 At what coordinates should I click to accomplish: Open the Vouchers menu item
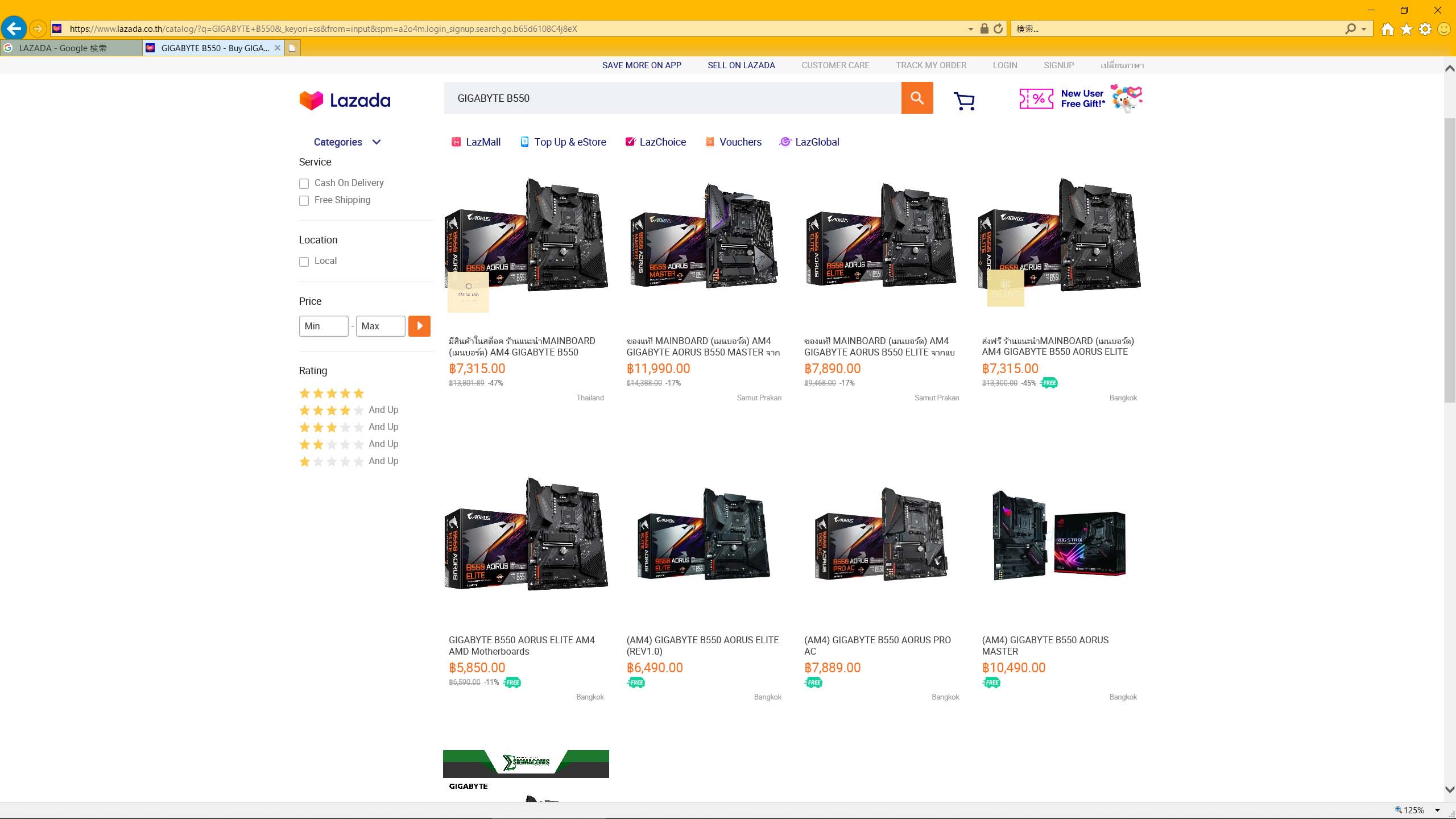pos(733,142)
